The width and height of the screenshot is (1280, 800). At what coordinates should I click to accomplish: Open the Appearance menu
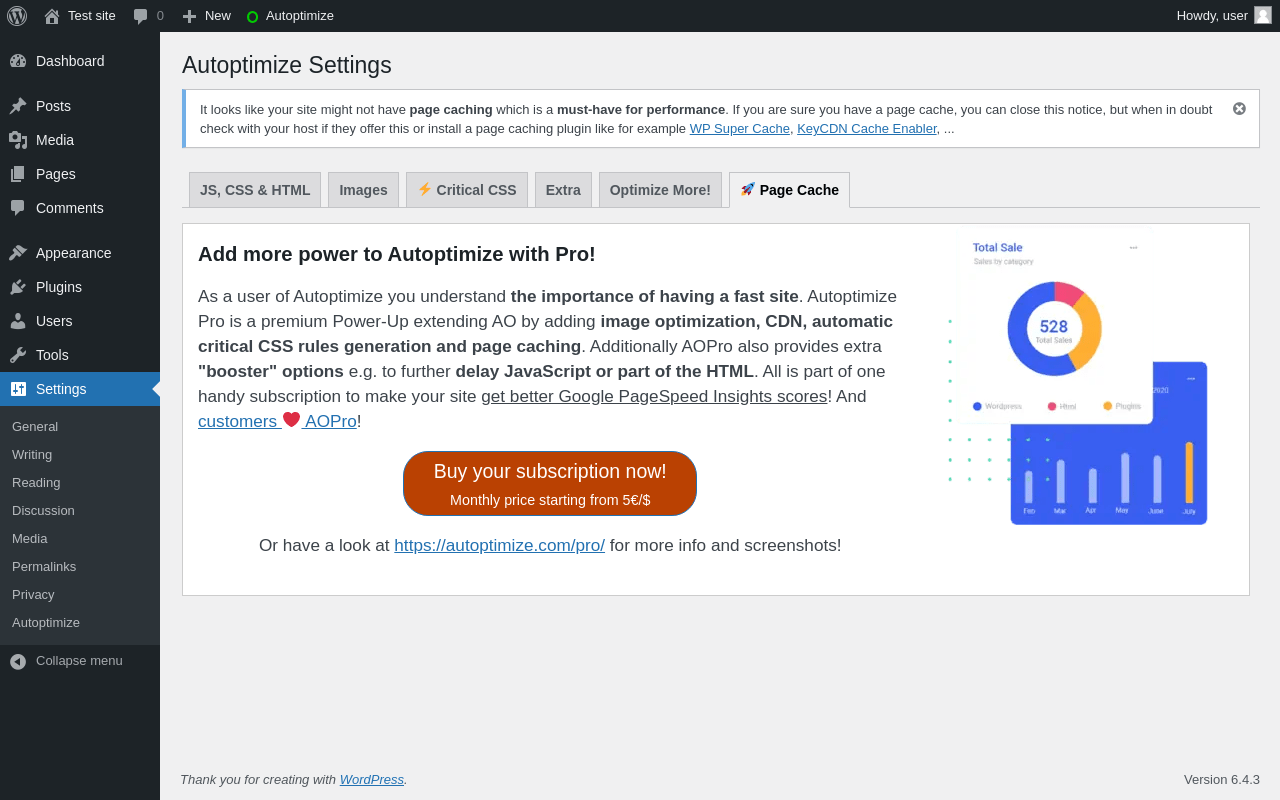(73, 253)
